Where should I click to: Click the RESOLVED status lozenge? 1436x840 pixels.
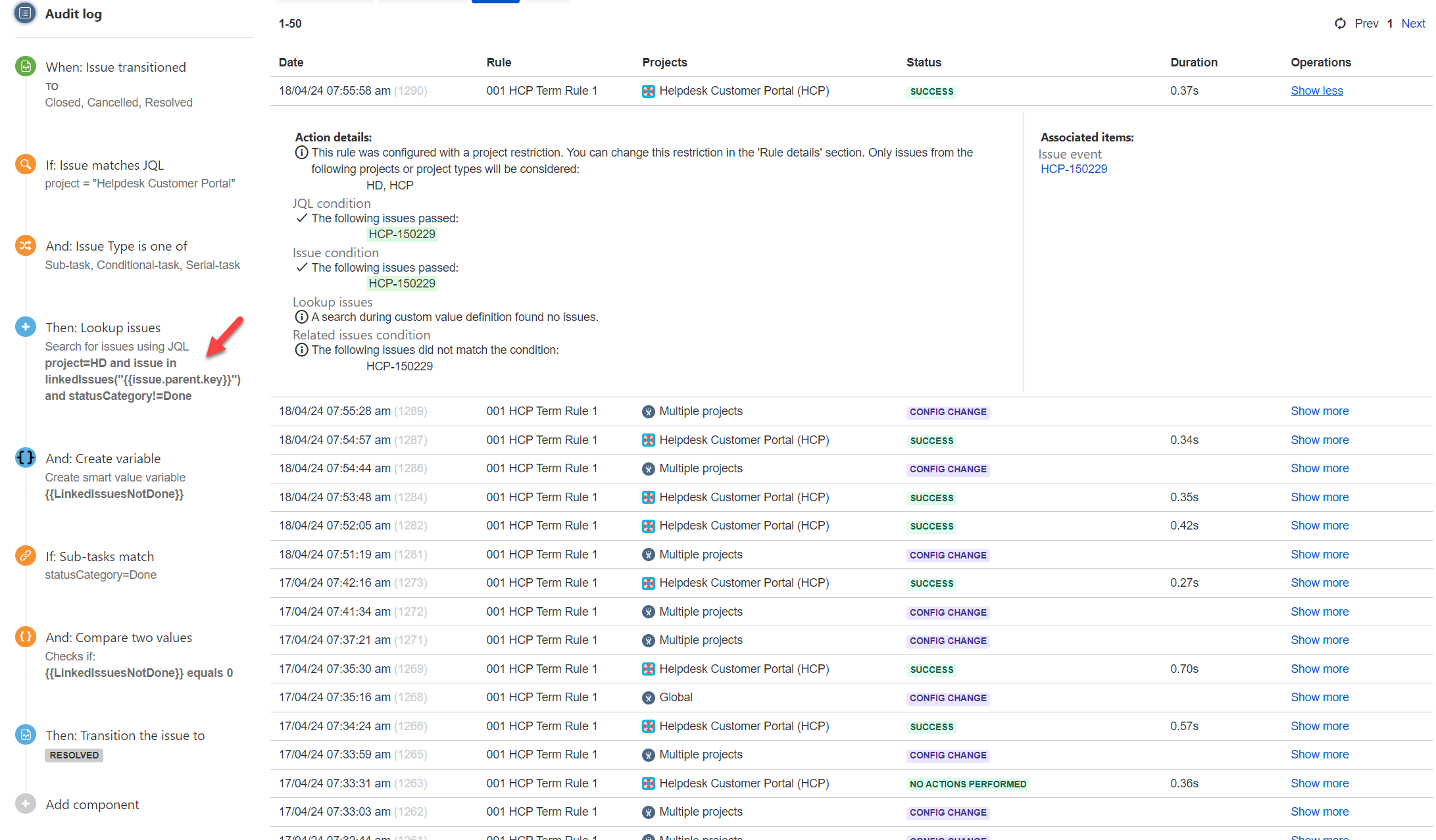click(73, 755)
